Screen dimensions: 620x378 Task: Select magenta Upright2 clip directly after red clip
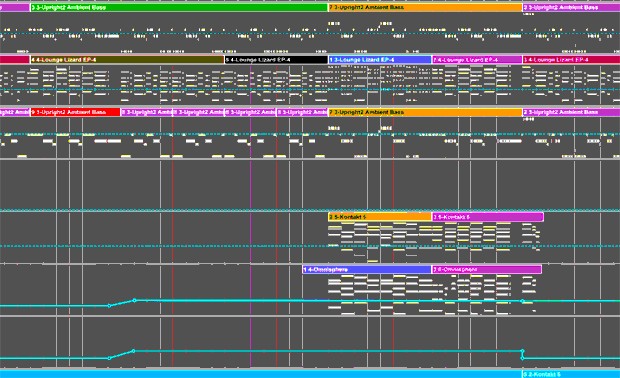(146, 112)
